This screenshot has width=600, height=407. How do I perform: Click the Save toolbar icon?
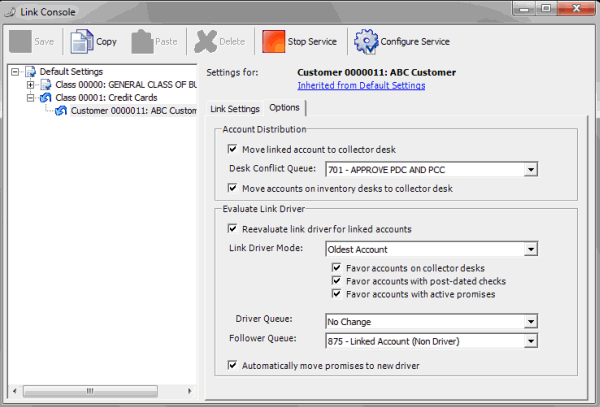tap(20, 41)
